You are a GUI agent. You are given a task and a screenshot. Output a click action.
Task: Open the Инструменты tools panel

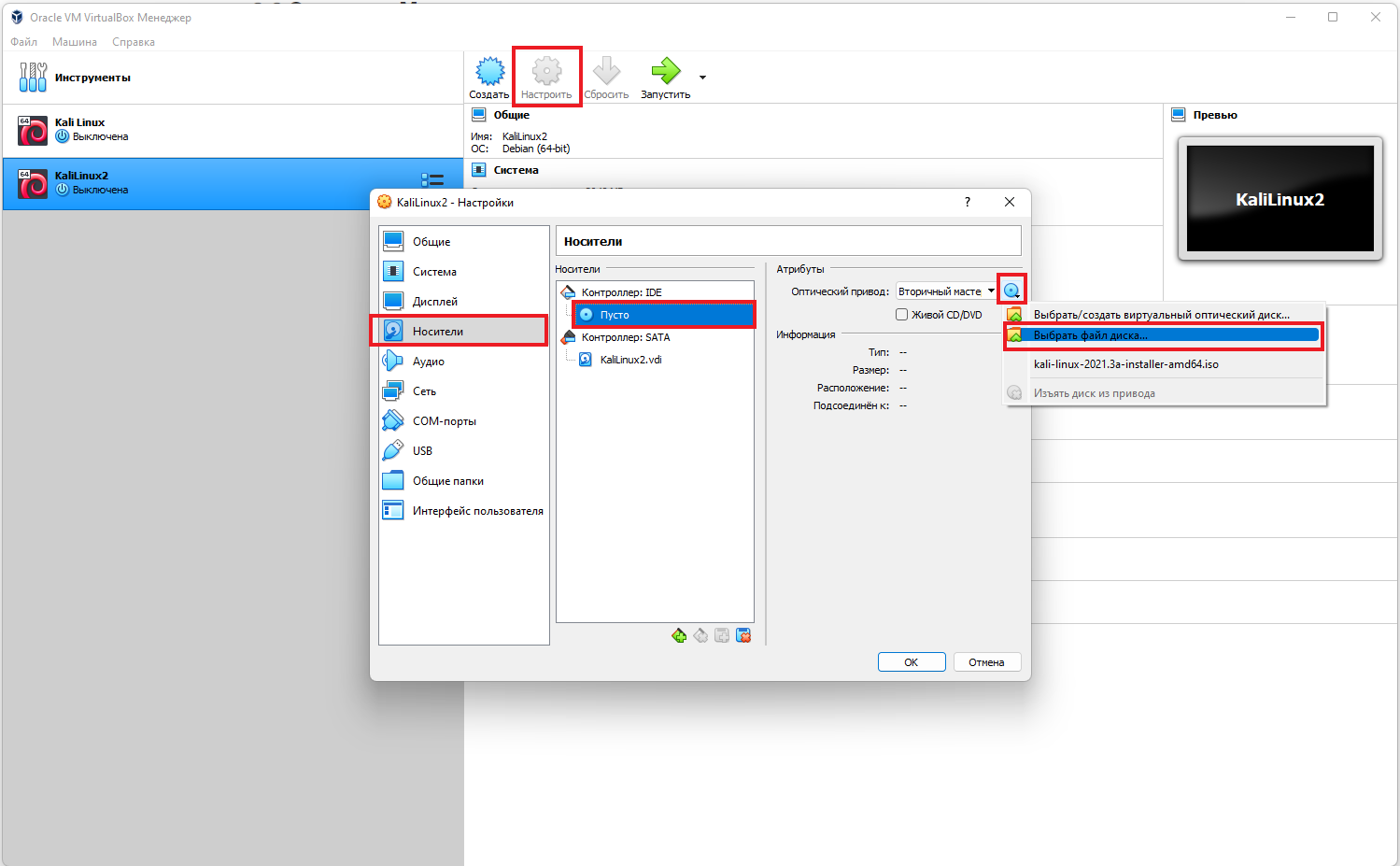click(233, 78)
